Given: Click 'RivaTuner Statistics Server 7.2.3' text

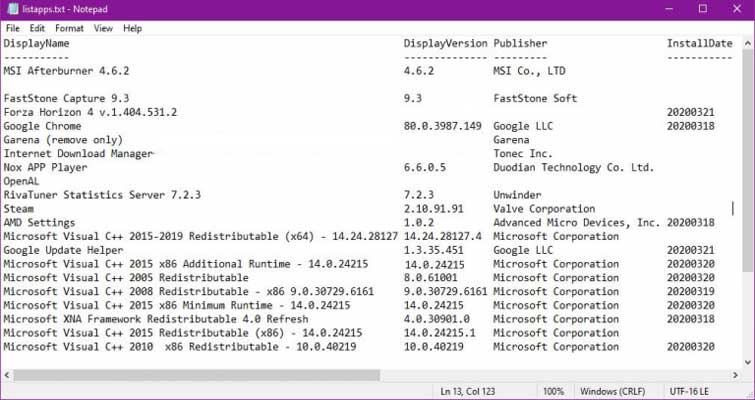Looking at the screenshot, I should point(102,195).
